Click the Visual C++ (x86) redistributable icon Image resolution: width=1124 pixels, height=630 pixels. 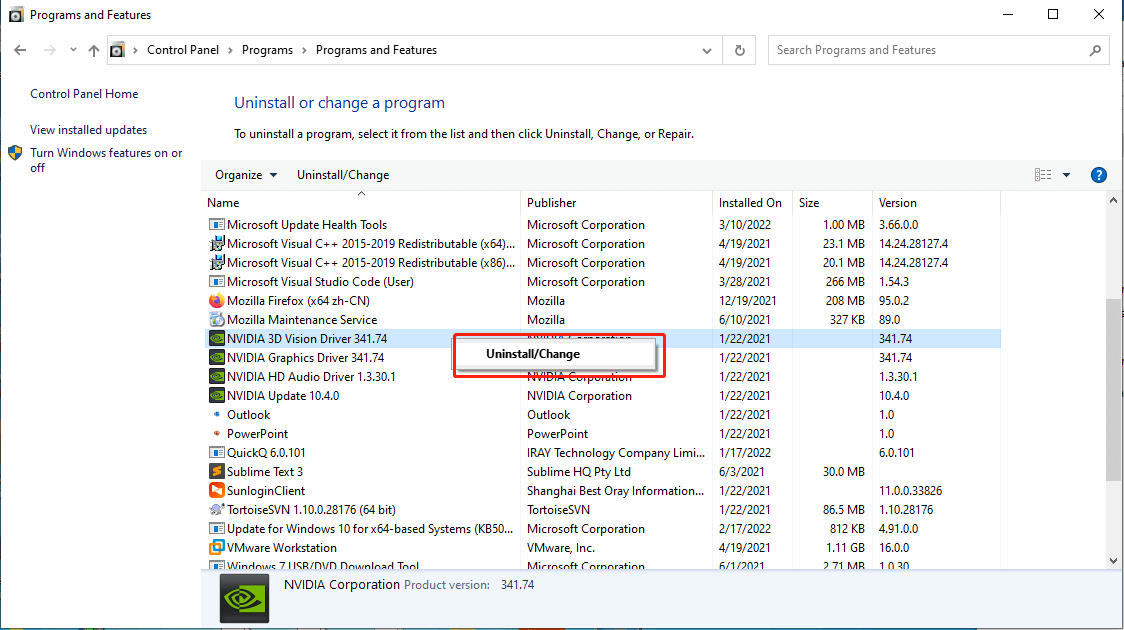(x=216, y=263)
